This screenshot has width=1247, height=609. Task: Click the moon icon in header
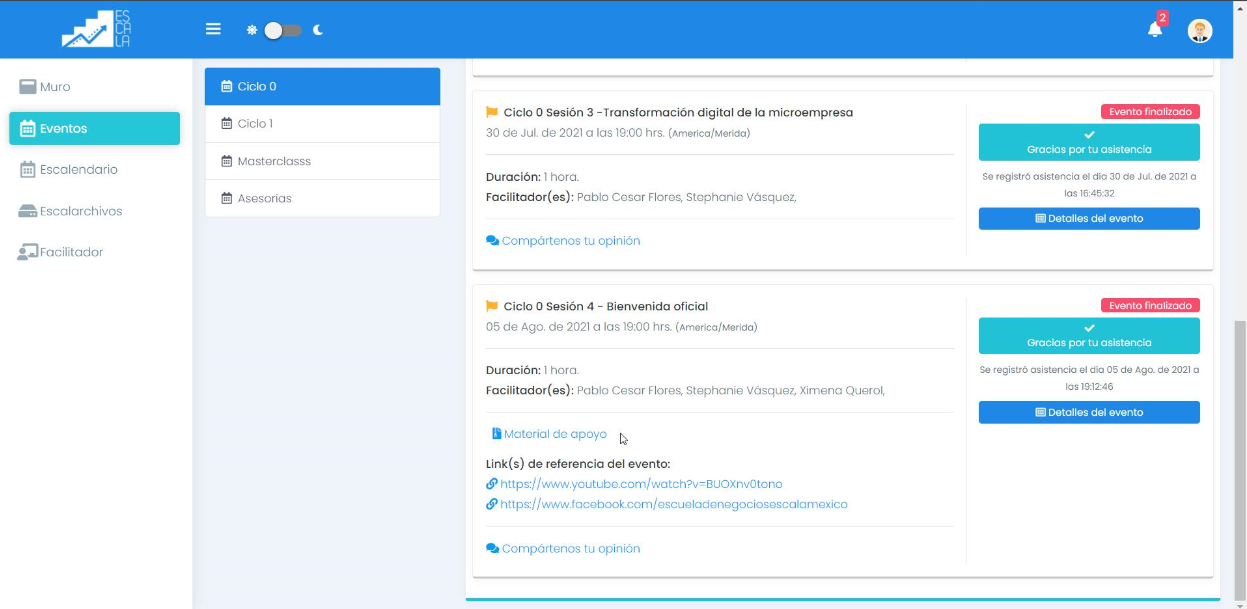(x=318, y=30)
